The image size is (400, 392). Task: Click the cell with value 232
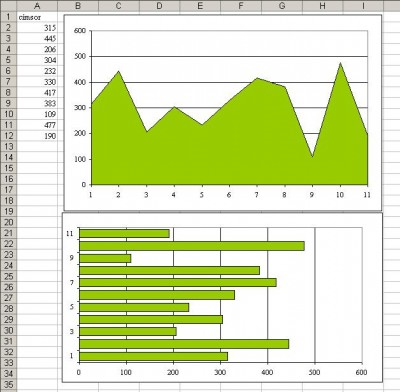point(37,71)
